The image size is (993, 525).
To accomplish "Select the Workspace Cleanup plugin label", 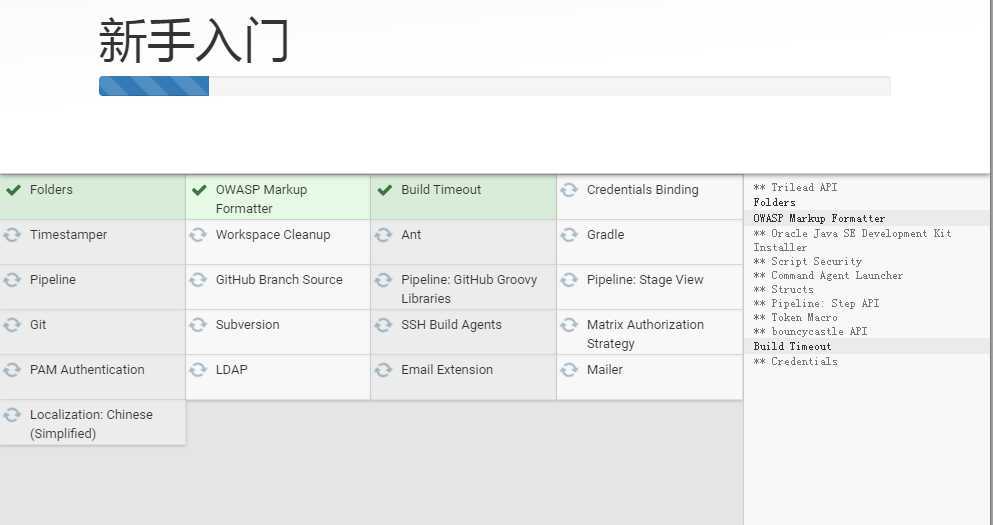I will point(273,234).
